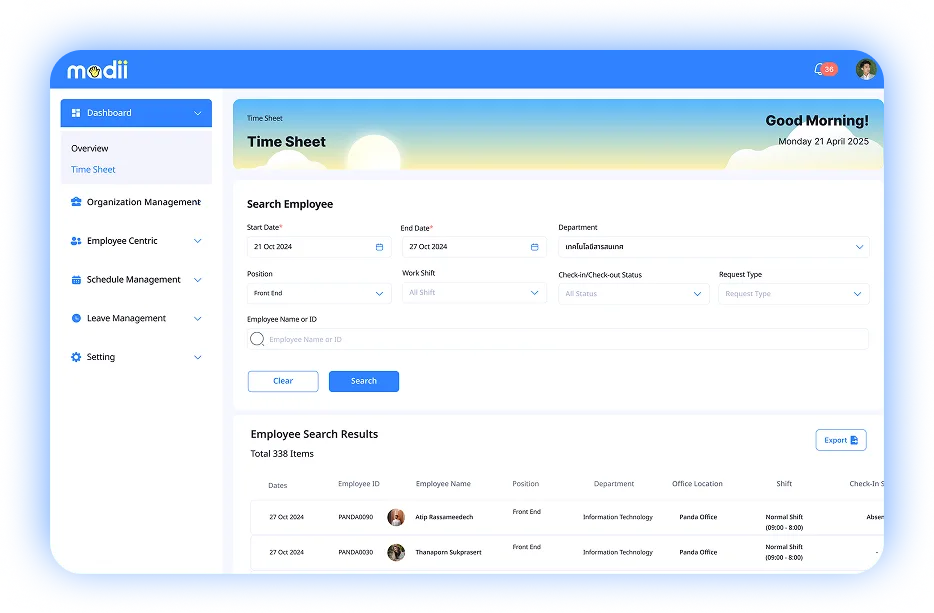Open the Position dropdown showing Front End

[319, 293]
